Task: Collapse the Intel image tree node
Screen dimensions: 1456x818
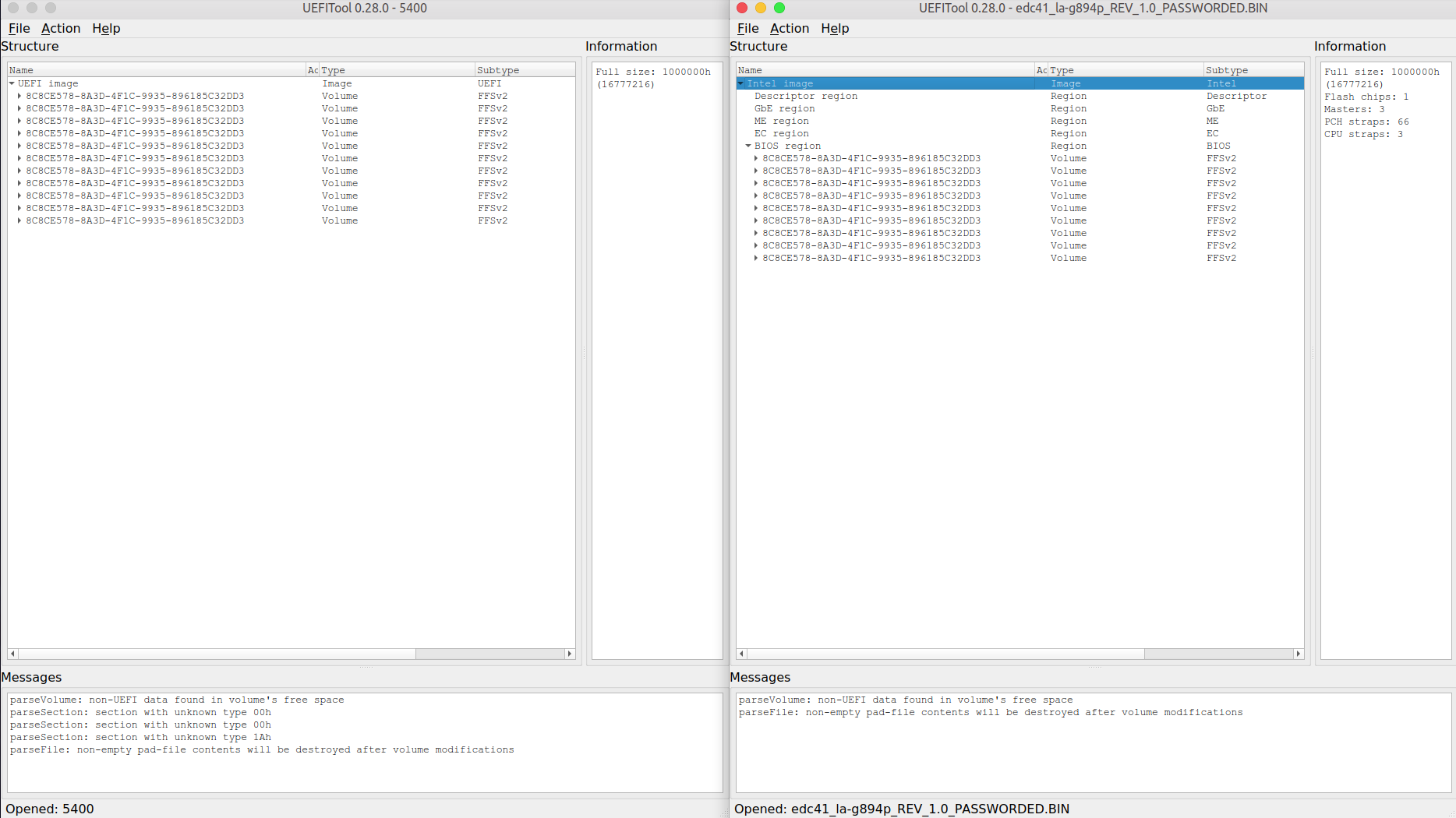Action: (x=740, y=83)
